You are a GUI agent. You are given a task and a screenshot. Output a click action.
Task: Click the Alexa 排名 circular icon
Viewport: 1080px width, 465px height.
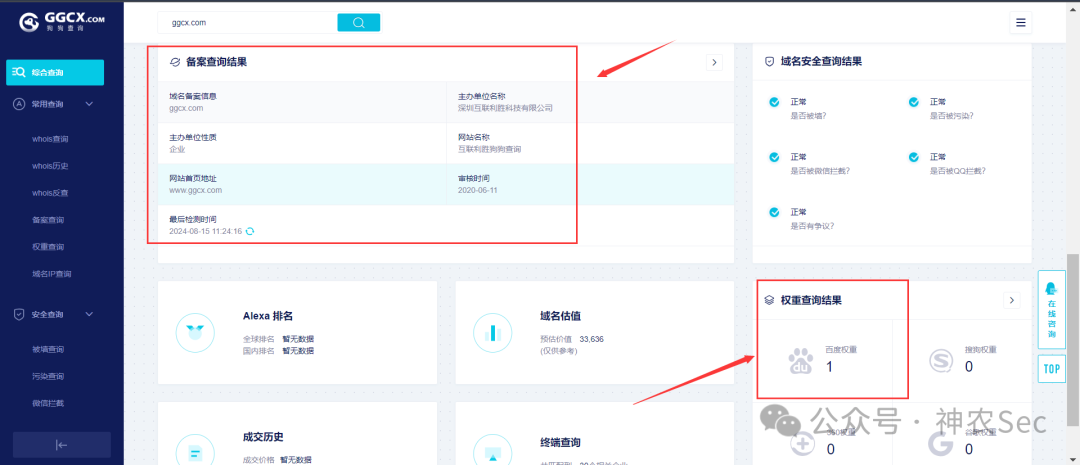click(x=195, y=333)
